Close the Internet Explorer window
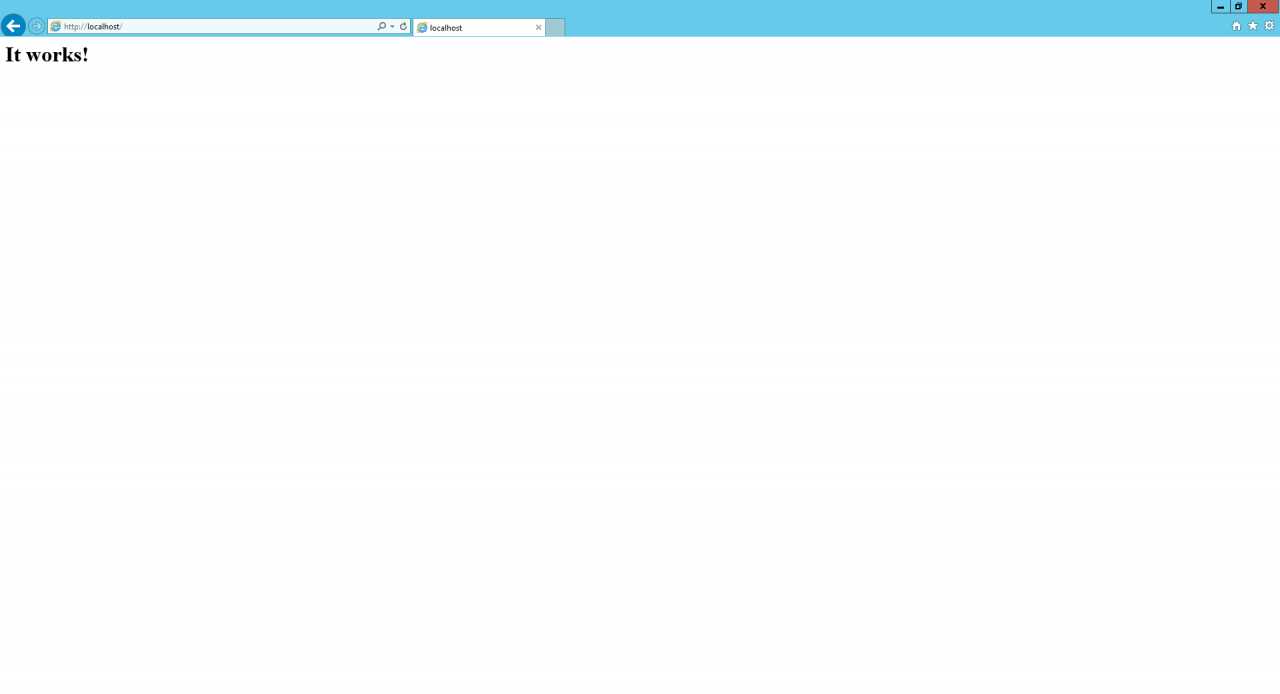1280x694 pixels. [x=1263, y=6]
